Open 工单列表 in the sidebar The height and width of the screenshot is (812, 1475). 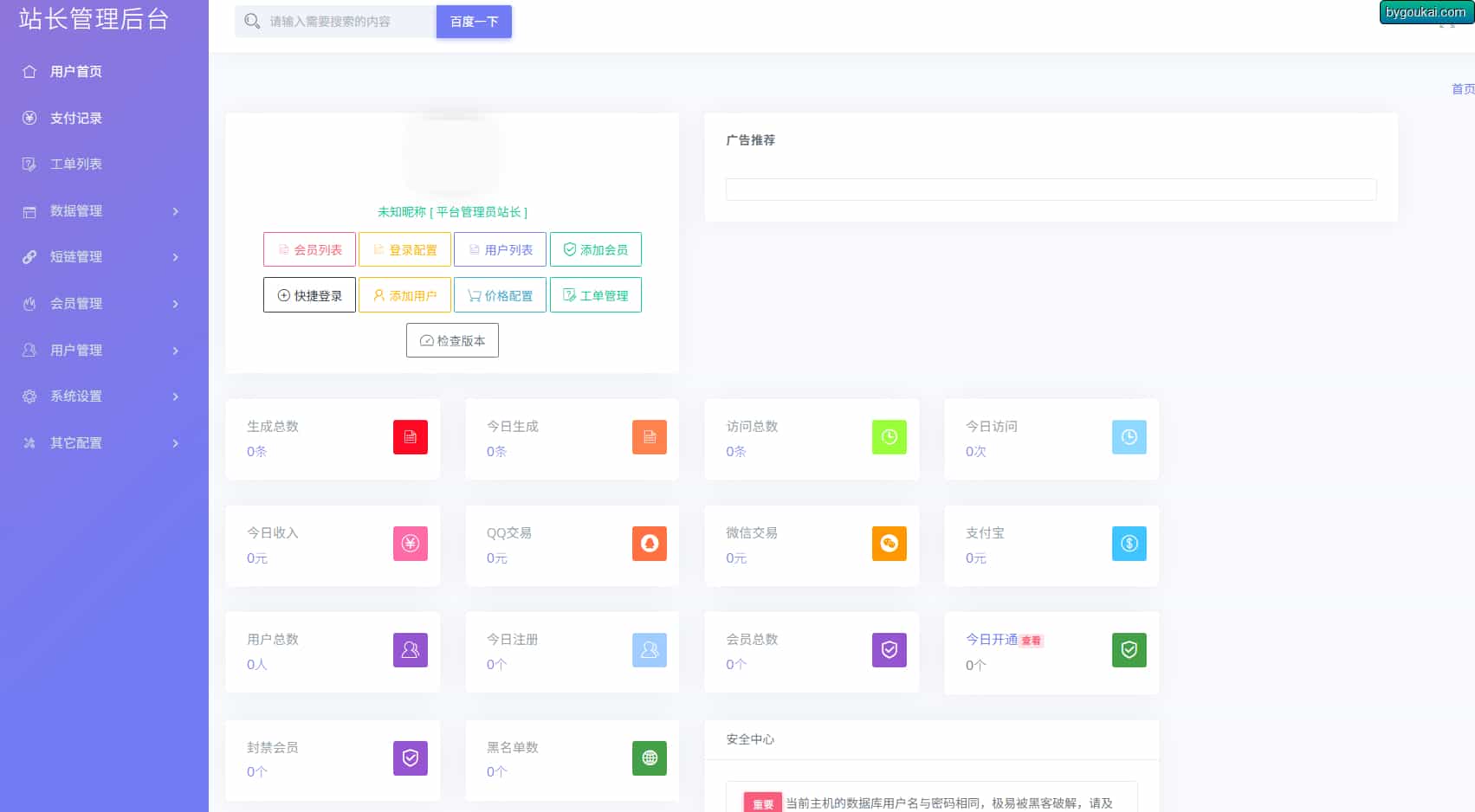(x=76, y=164)
